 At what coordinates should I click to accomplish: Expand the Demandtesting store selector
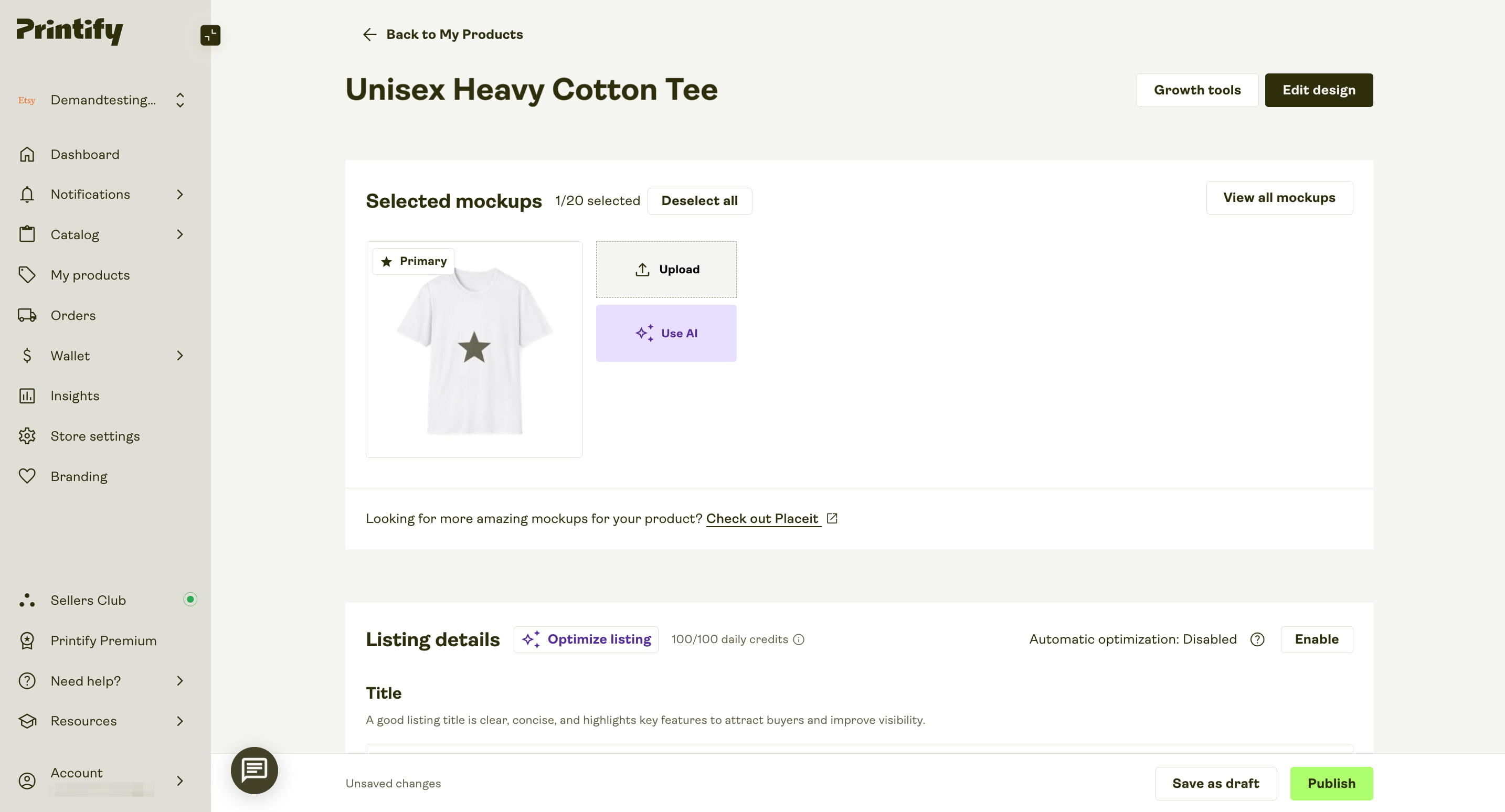pos(180,100)
